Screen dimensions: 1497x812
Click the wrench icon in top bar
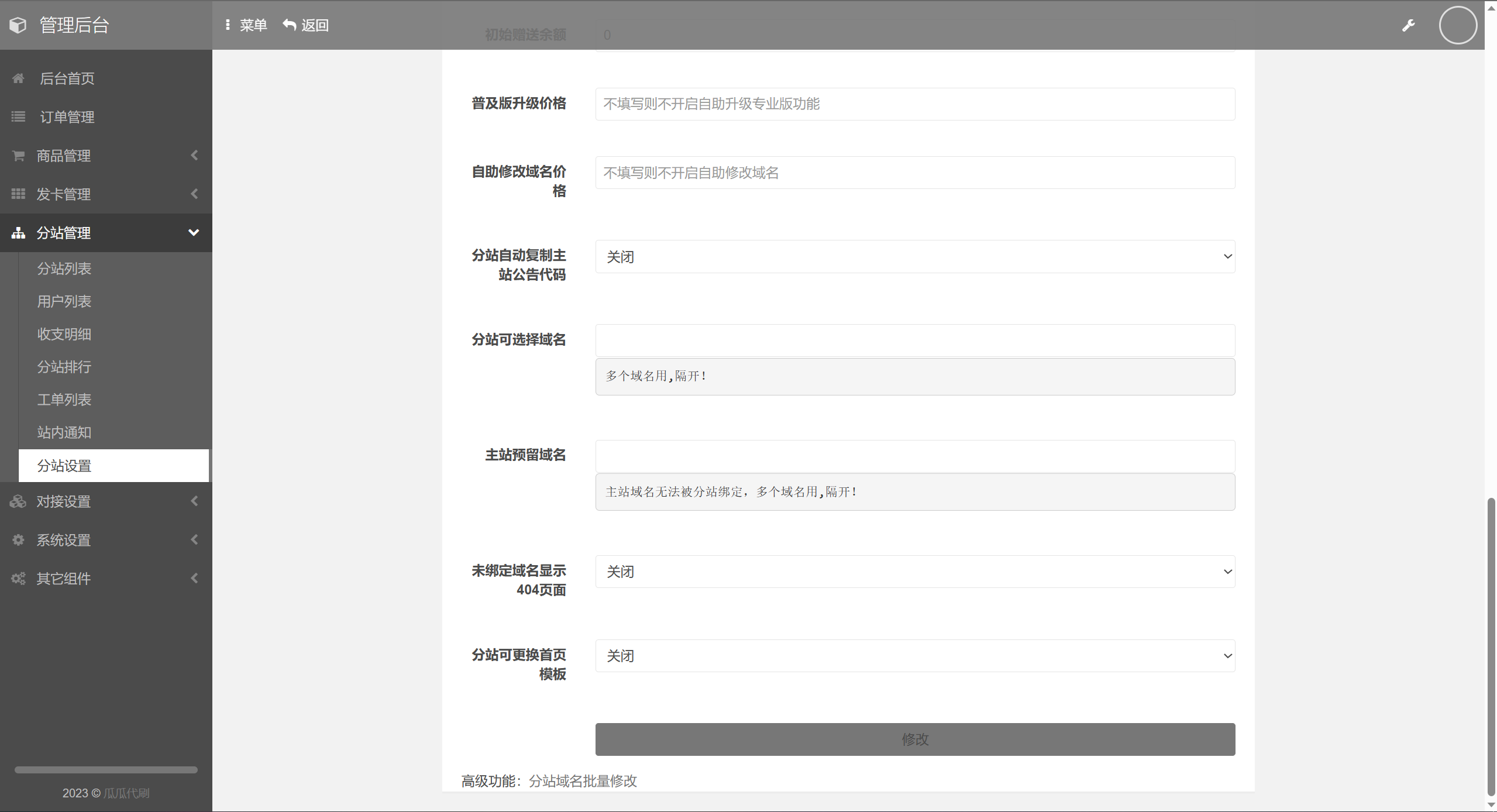1408,25
